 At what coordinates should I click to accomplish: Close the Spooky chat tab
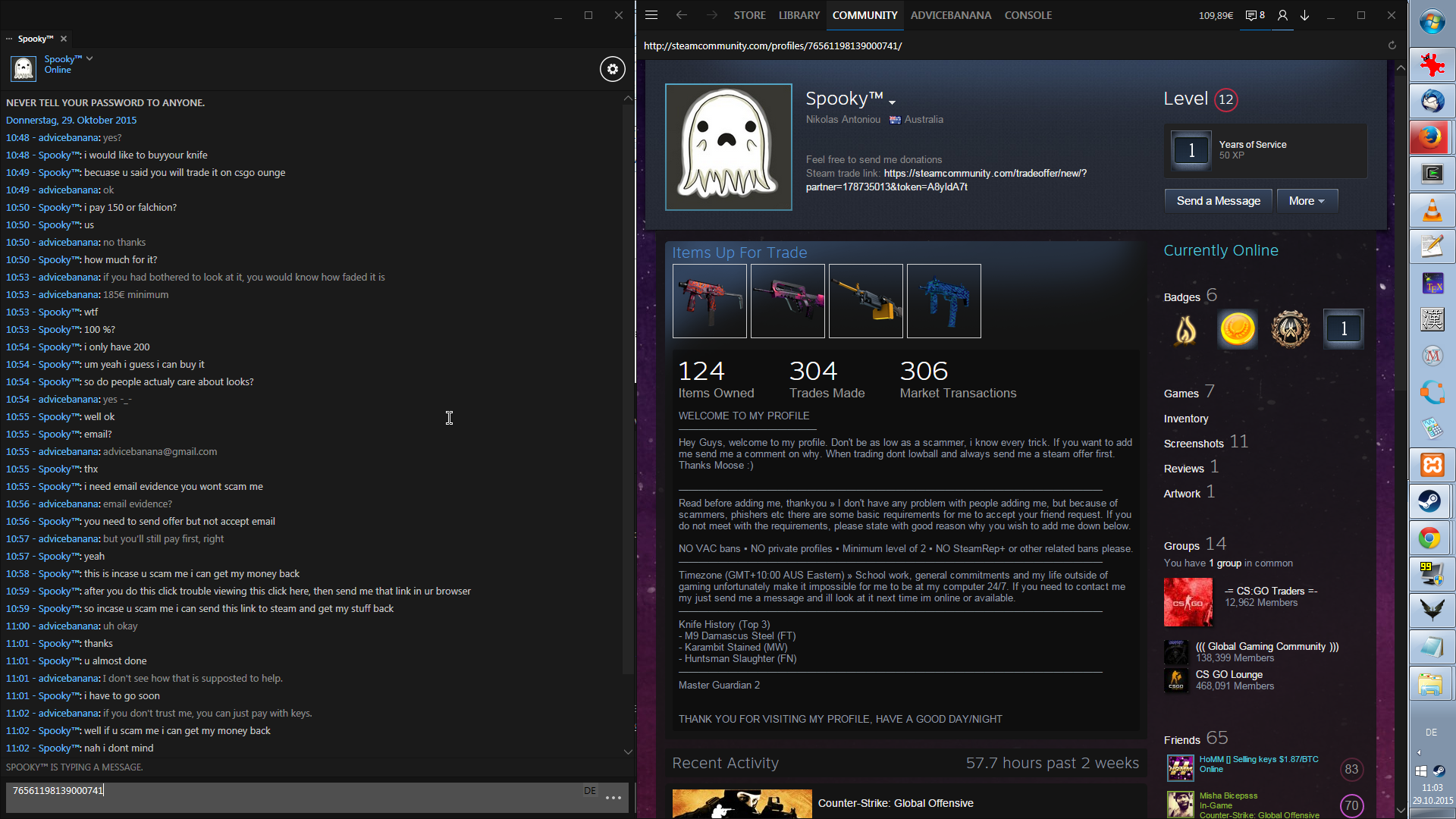point(64,39)
